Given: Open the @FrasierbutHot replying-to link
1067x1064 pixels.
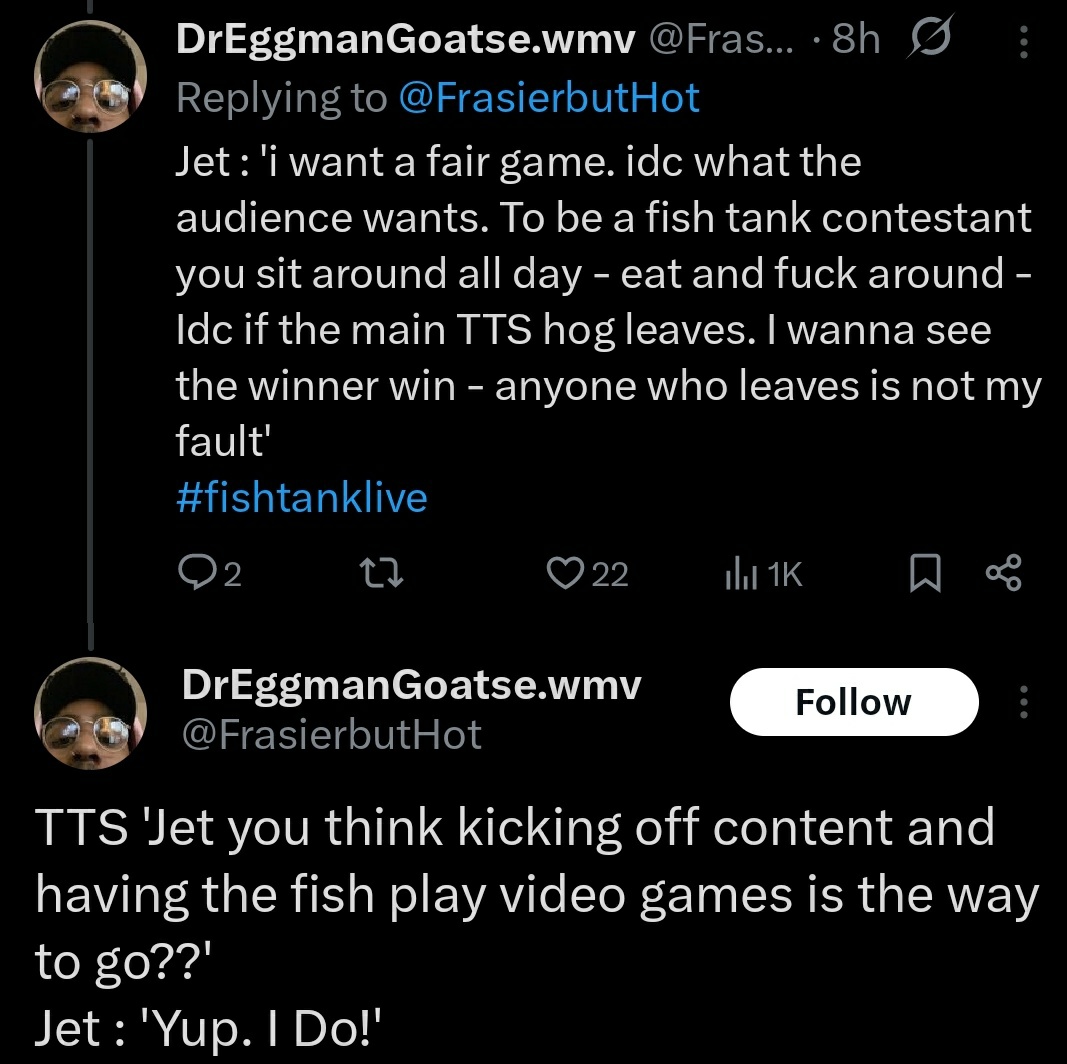Looking at the screenshot, I should [x=549, y=98].
